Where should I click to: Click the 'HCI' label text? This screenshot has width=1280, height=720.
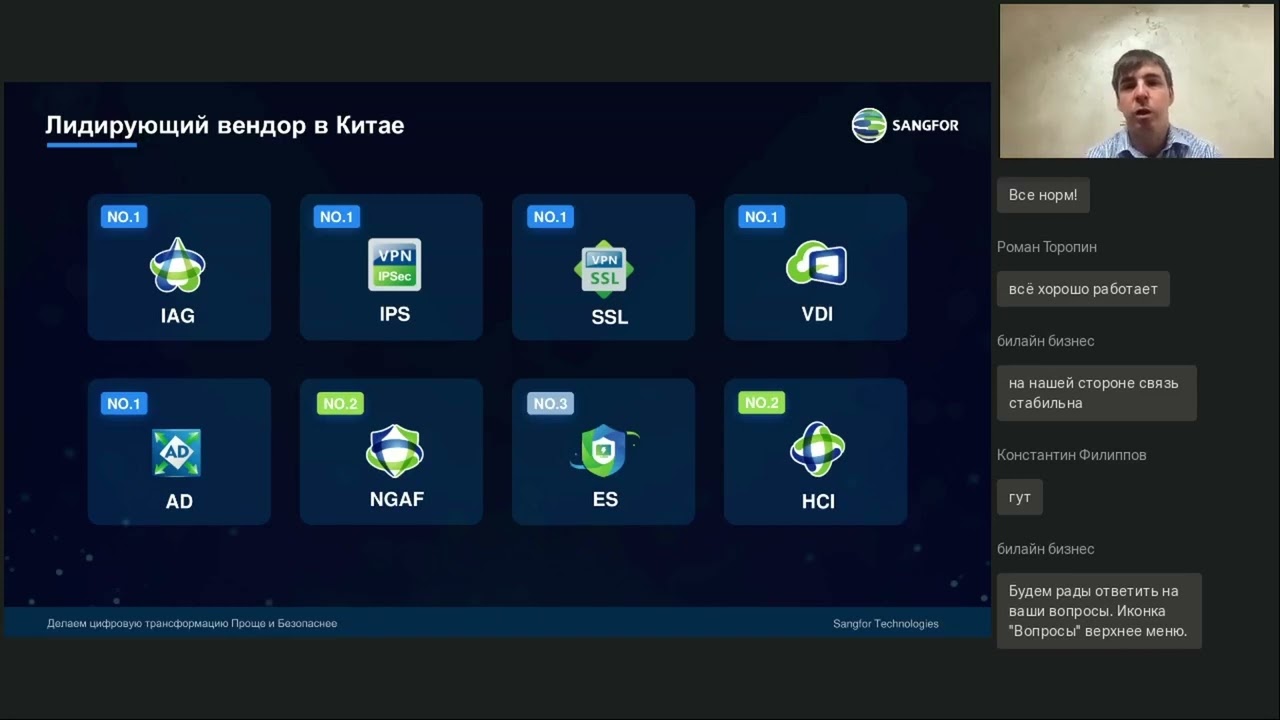point(818,502)
